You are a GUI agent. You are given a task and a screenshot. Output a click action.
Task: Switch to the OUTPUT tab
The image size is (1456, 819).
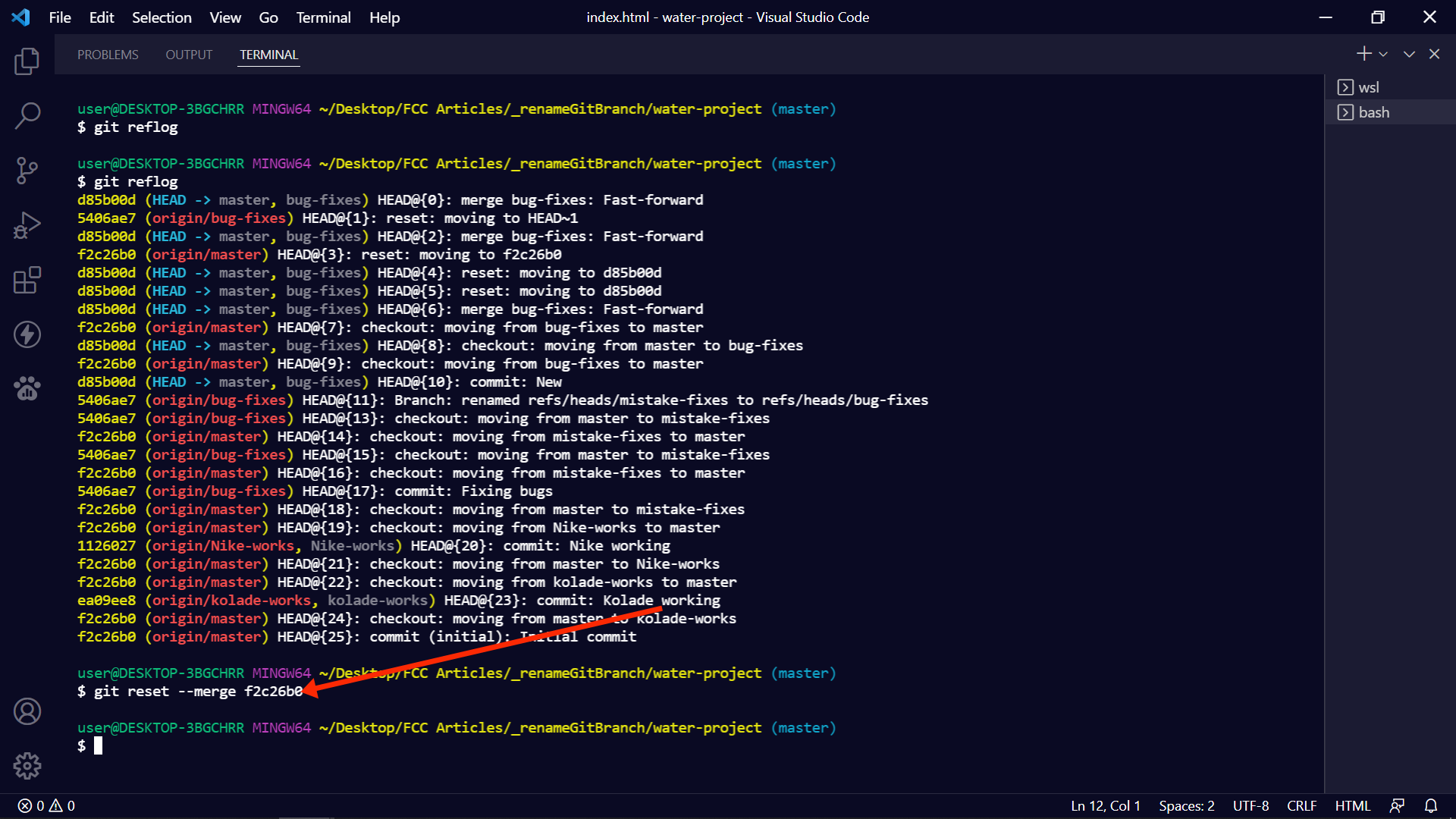pyautogui.click(x=189, y=55)
